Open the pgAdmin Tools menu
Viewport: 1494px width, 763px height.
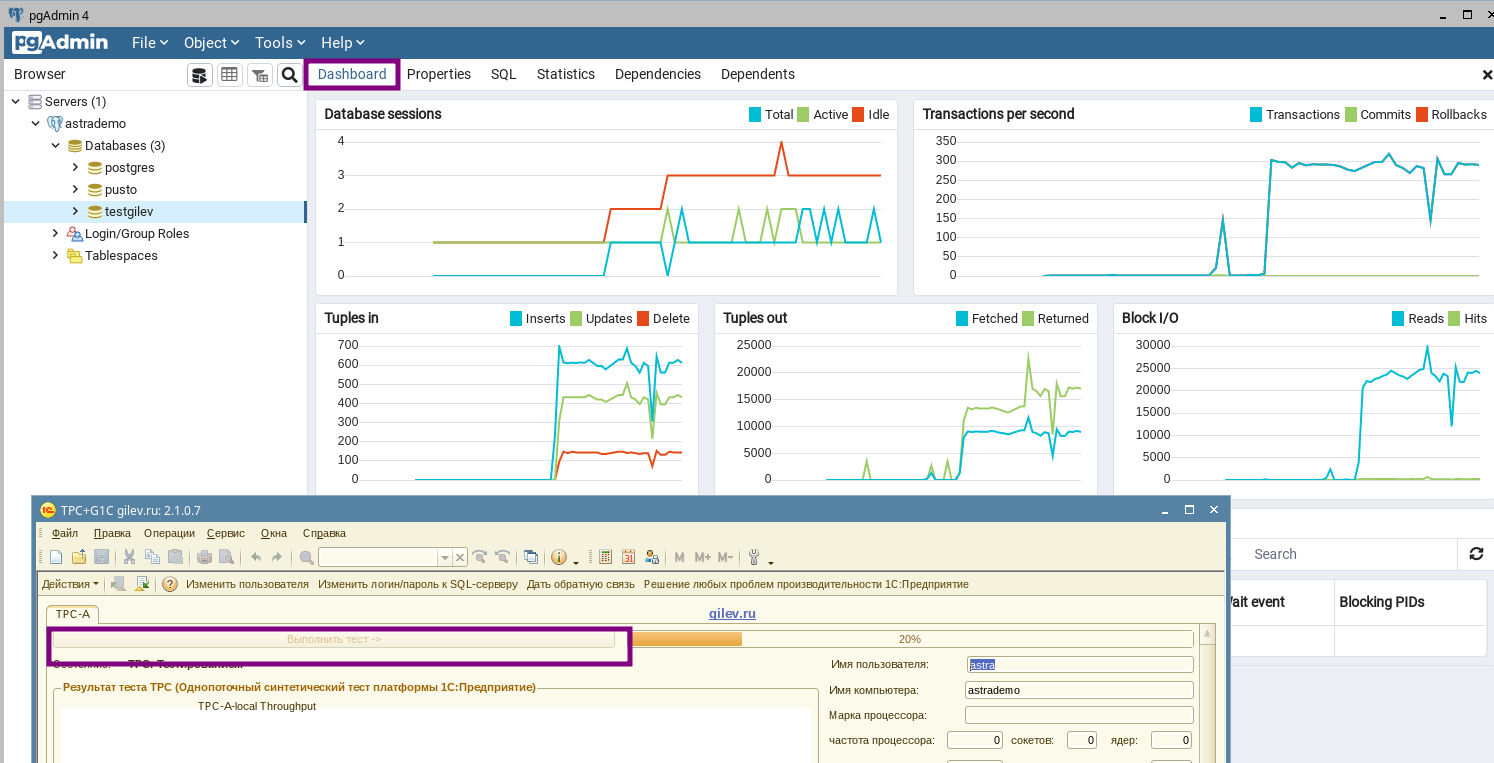[280, 43]
